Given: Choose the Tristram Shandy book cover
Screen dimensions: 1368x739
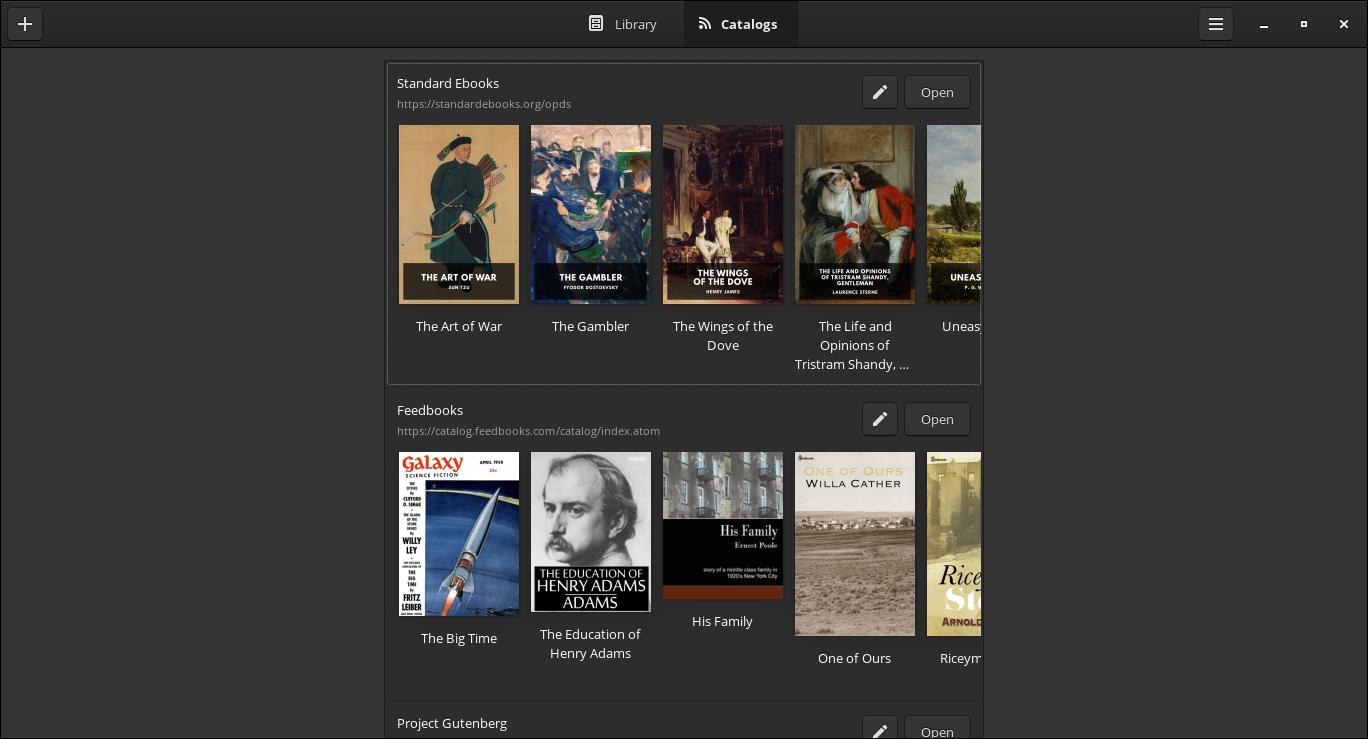Looking at the screenshot, I should click(855, 214).
